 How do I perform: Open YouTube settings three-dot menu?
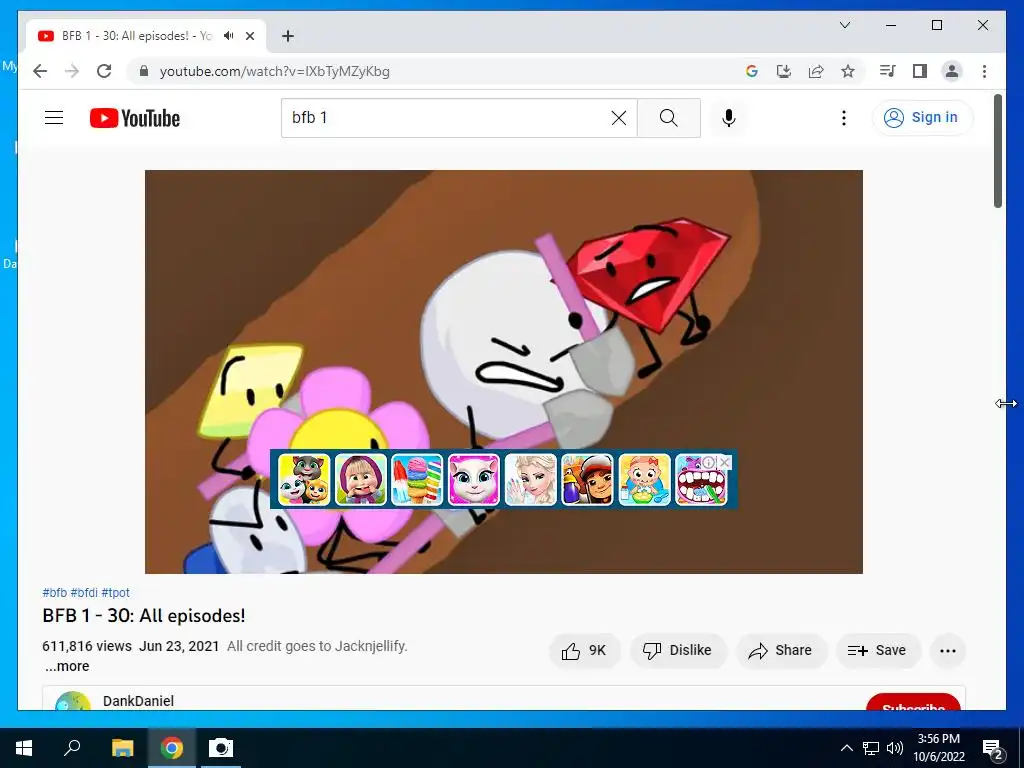[x=844, y=118]
